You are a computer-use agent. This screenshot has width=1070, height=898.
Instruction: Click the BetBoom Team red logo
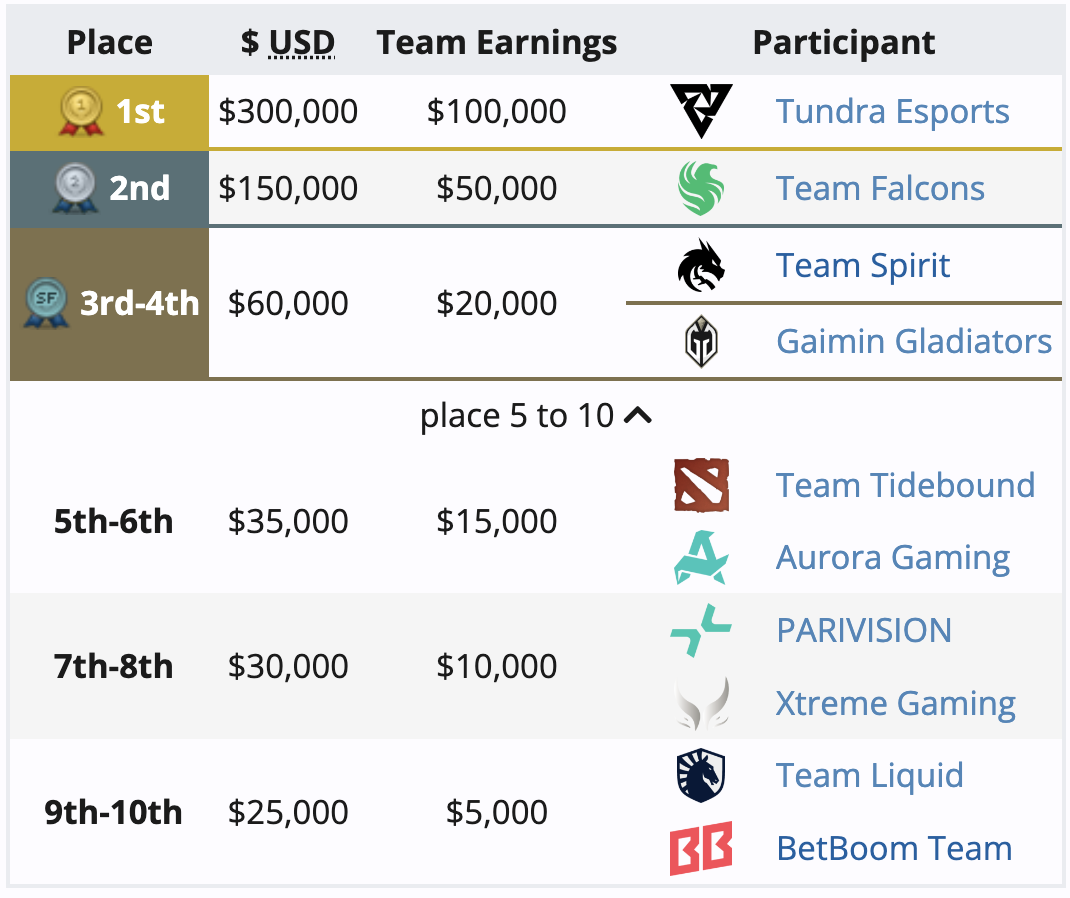click(701, 848)
